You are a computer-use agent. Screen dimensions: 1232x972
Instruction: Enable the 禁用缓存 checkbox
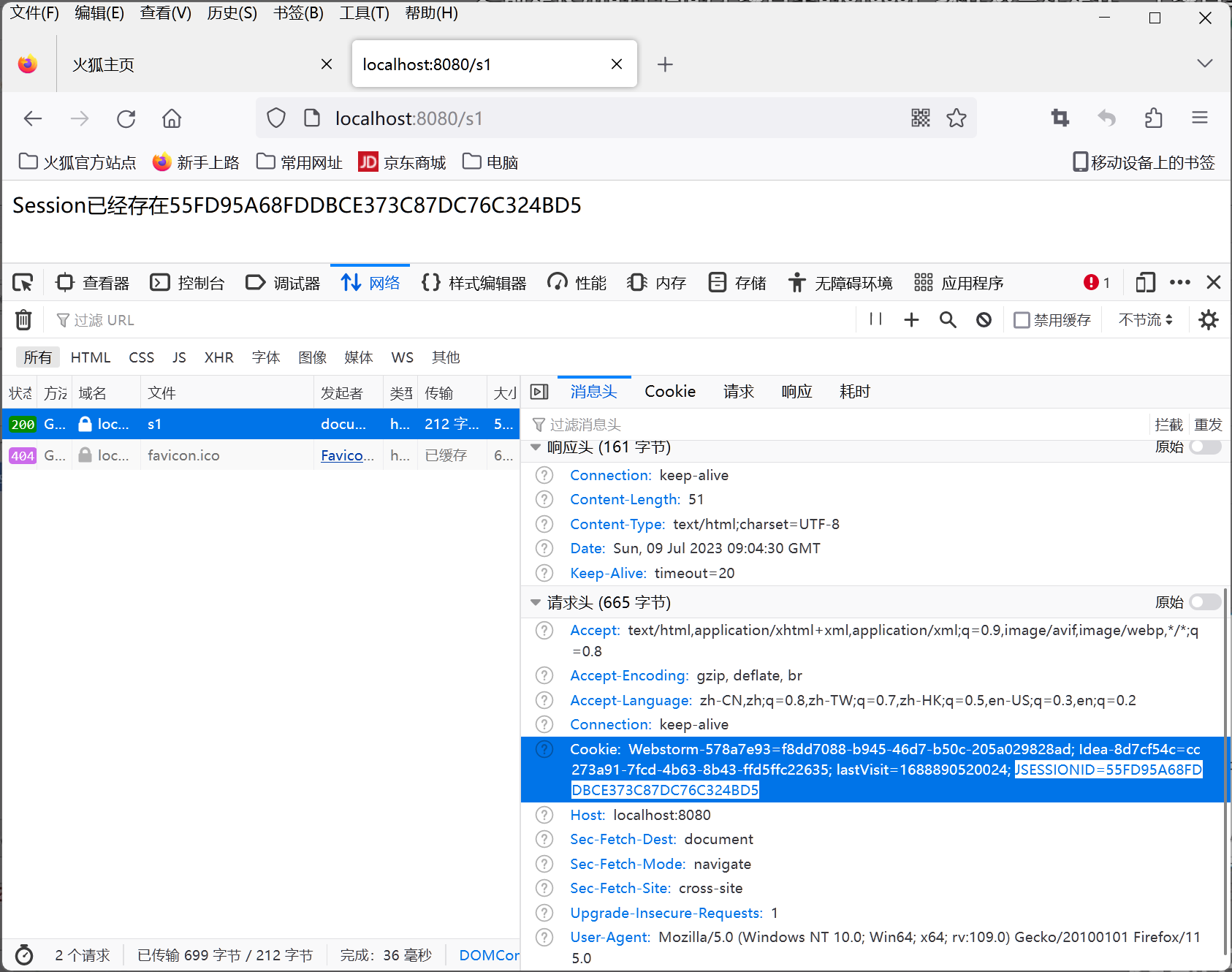point(1022,320)
